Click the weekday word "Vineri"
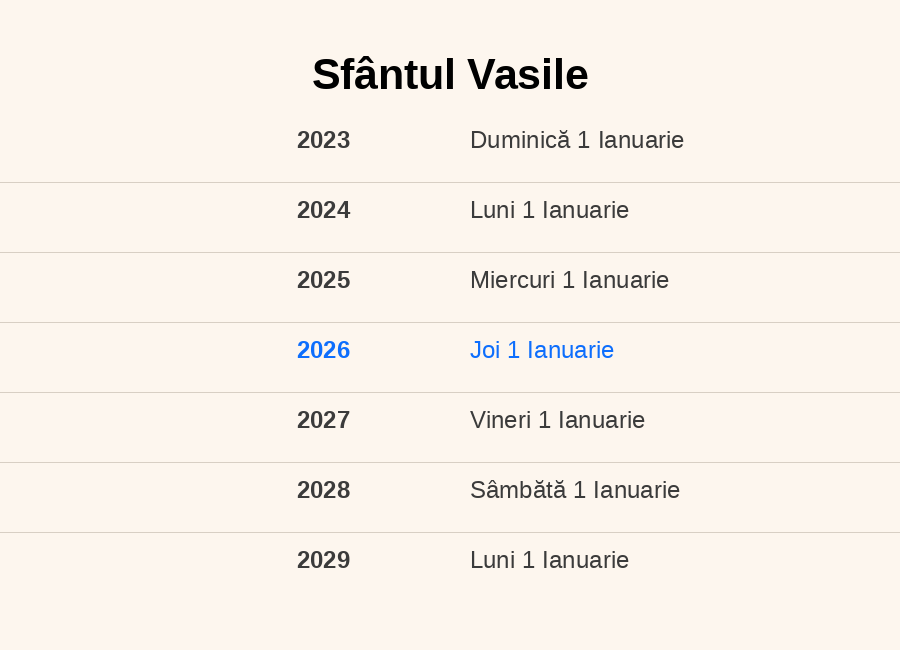Screen dimensions: 900x650 pos(500,420)
